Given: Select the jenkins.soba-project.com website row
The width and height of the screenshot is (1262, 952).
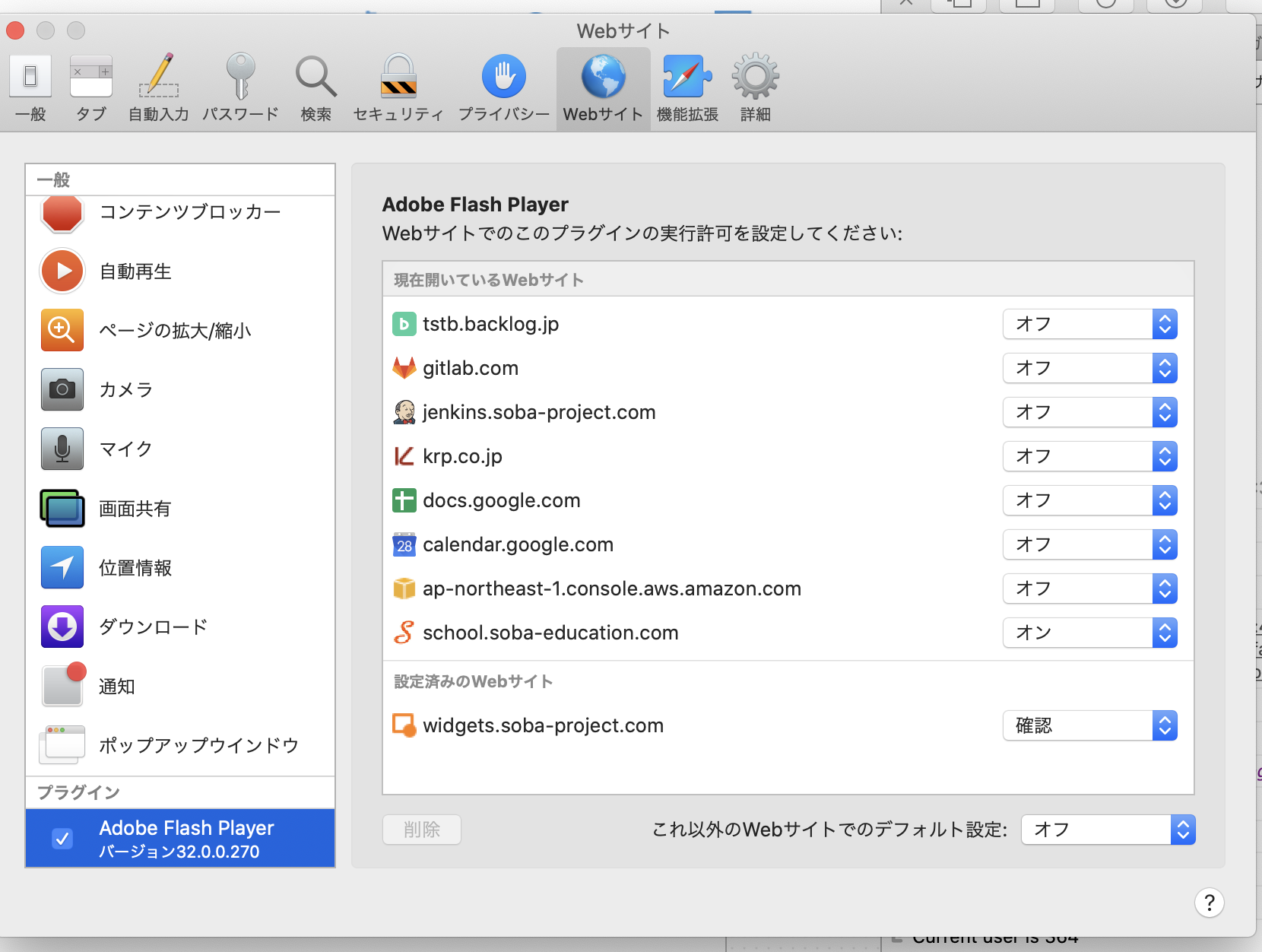Looking at the screenshot, I should point(788,413).
